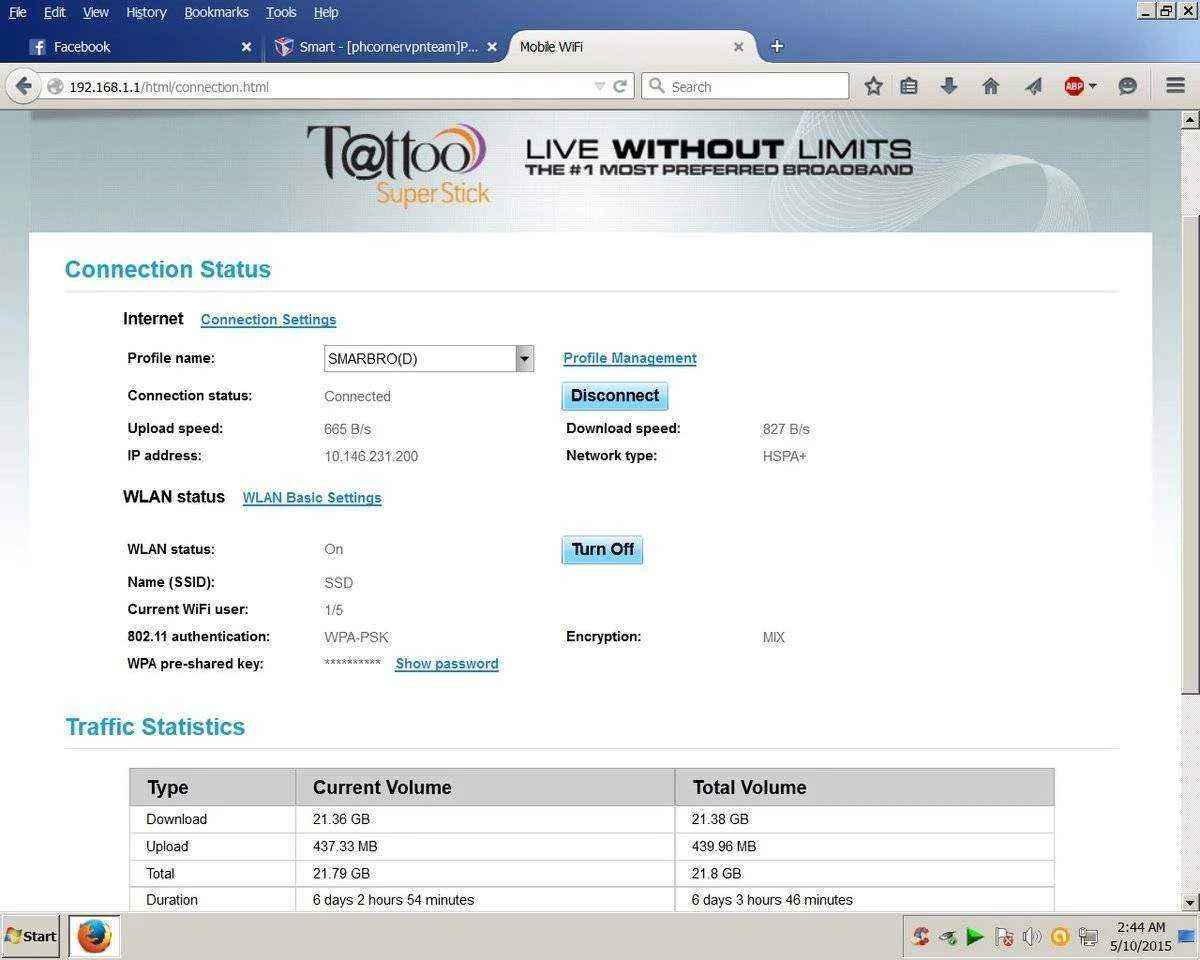The height and width of the screenshot is (960, 1200).
Task: Open the Connection Settings link
Action: point(268,320)
